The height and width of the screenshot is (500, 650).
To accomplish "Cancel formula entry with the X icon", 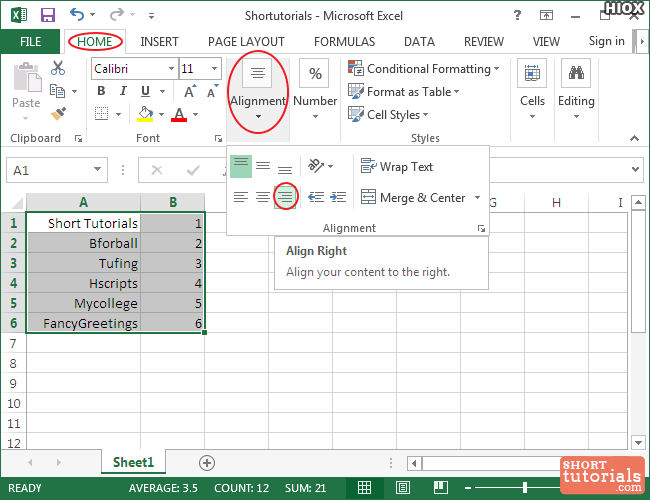I will coord(157,170).
